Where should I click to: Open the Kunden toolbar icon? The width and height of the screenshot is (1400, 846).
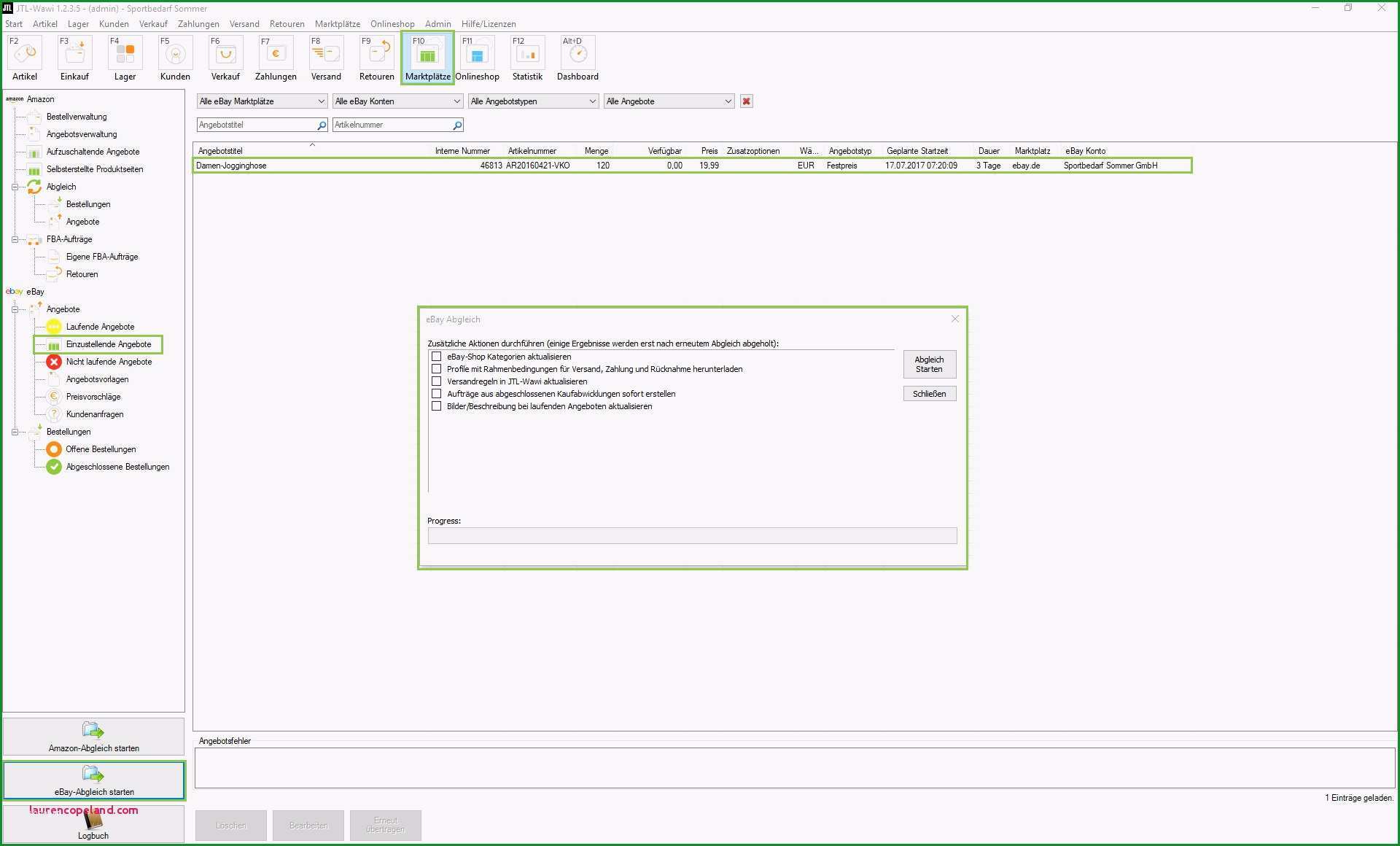pos(175,58)
